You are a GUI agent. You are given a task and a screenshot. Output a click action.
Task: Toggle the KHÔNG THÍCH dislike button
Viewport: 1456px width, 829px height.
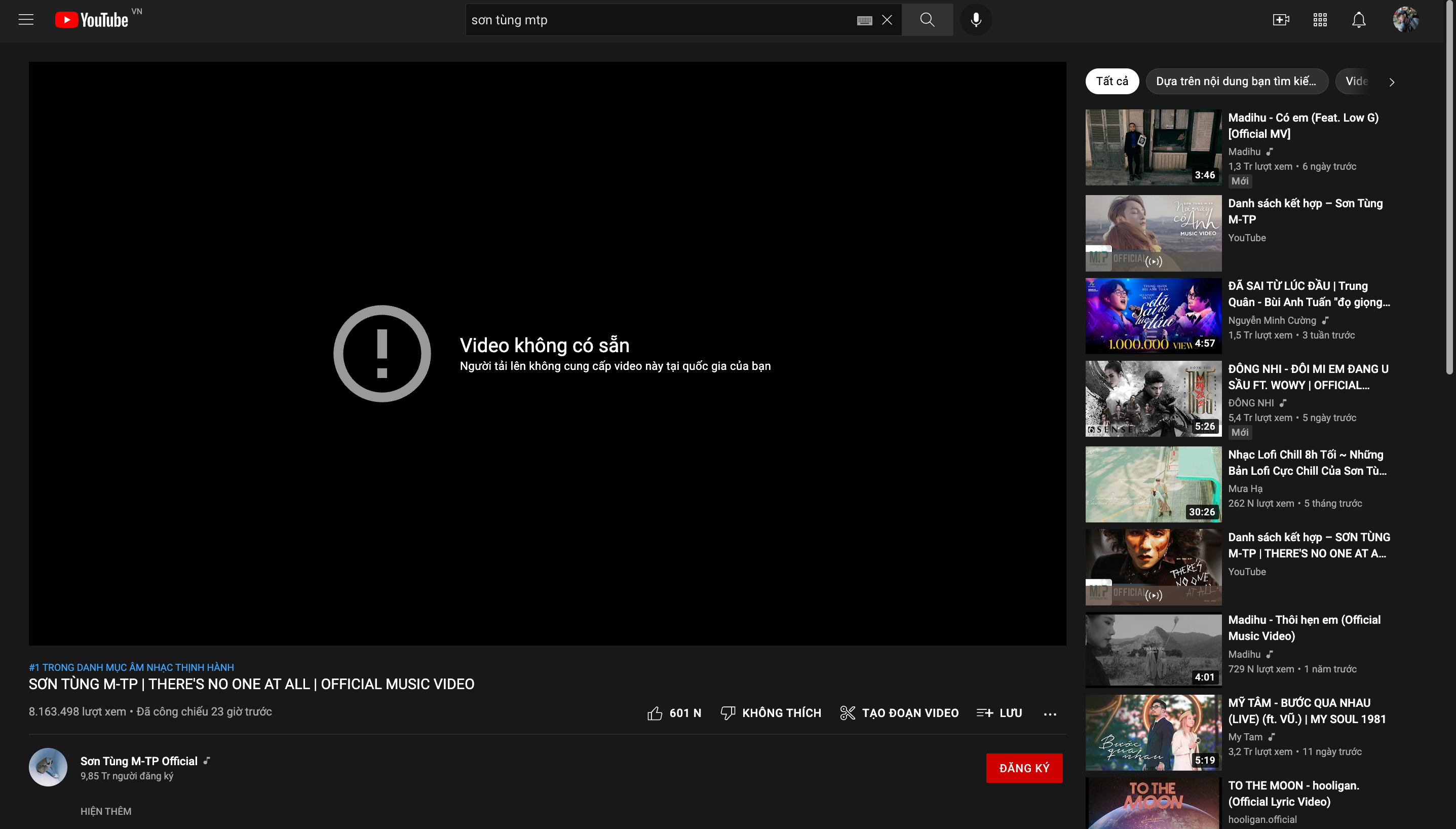coord(771,713)
